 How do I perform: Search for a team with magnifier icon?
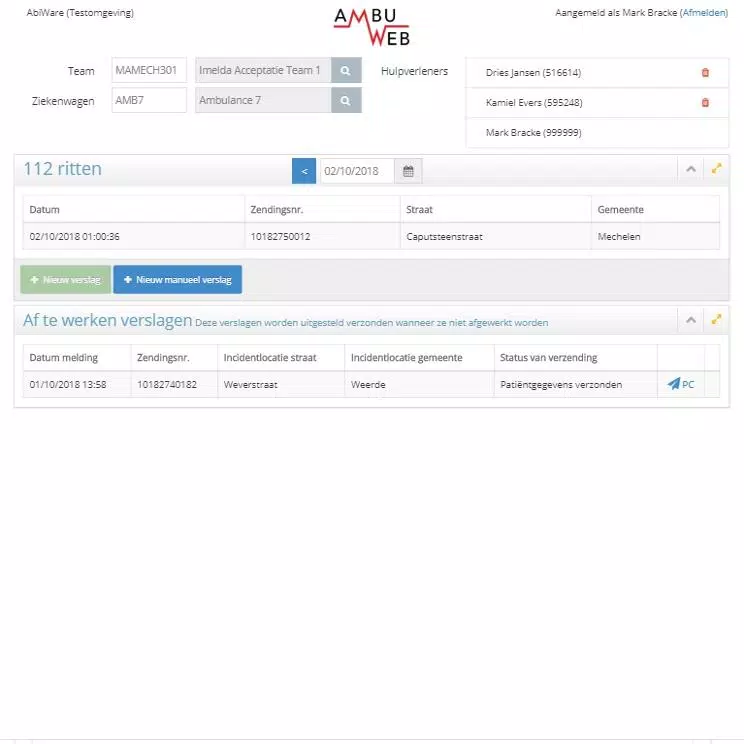click(345, 71)
